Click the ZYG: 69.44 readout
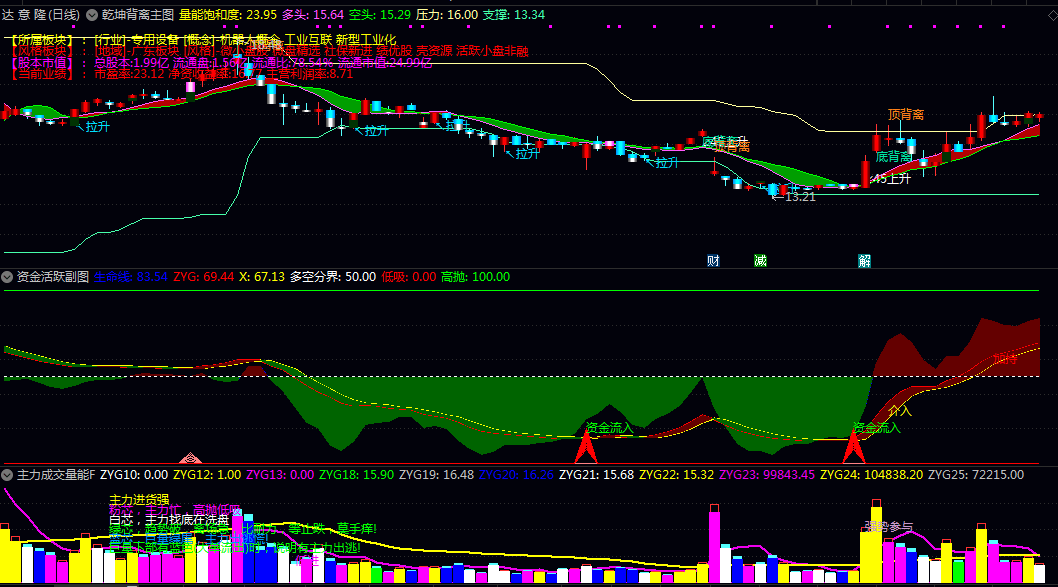The height and width of the screenshot is (587, 1058). (x=204, y=277)
